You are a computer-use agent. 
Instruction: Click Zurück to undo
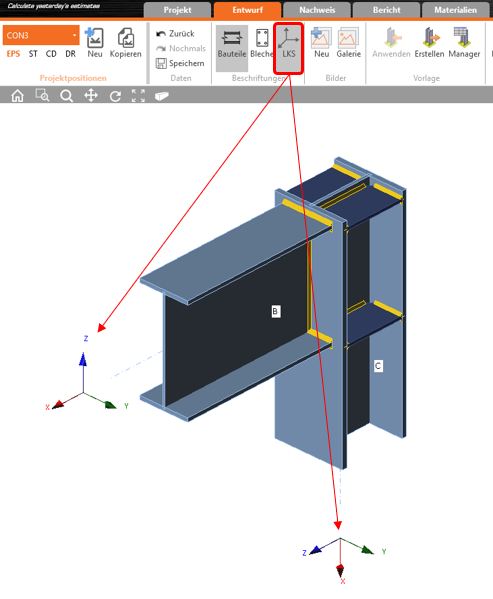175,34
